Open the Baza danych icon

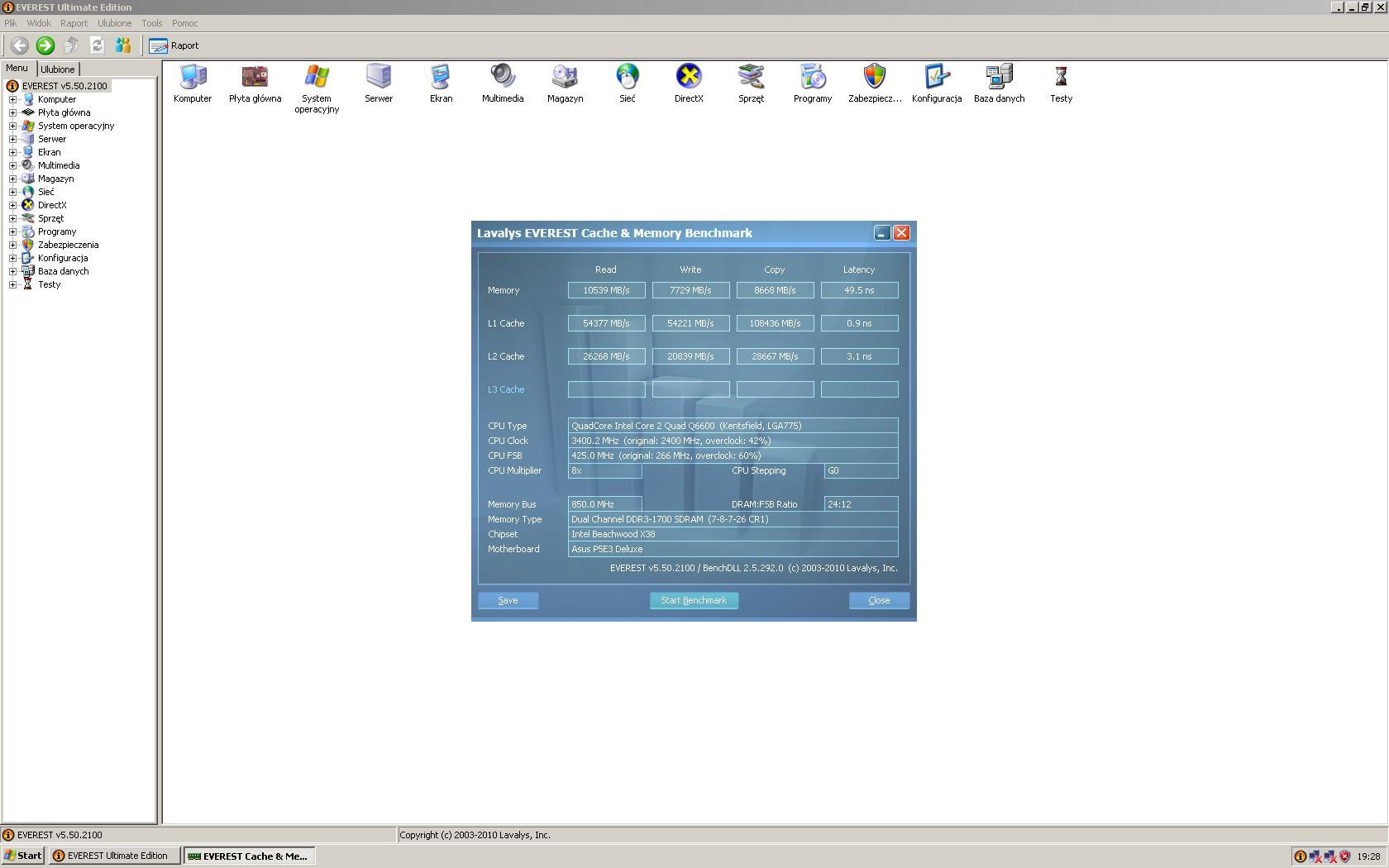click(x=999, y=77)
